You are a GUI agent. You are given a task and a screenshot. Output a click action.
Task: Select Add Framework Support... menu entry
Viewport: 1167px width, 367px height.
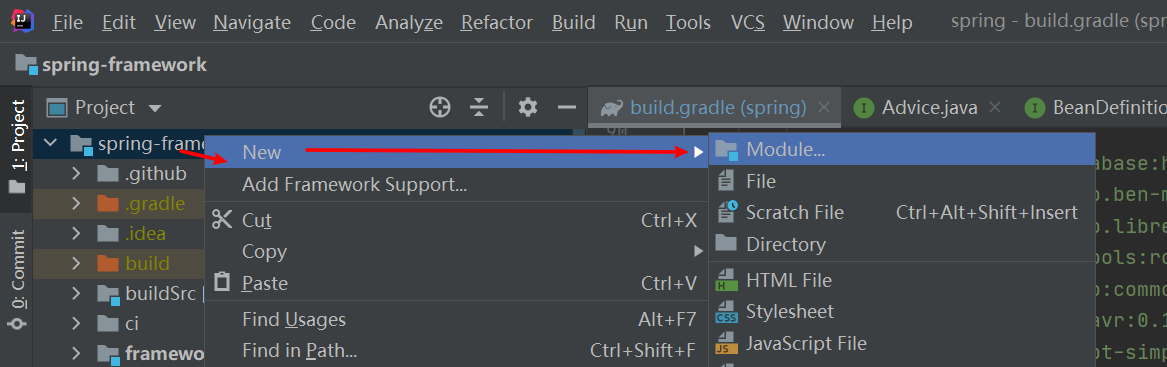coord(354,184)
